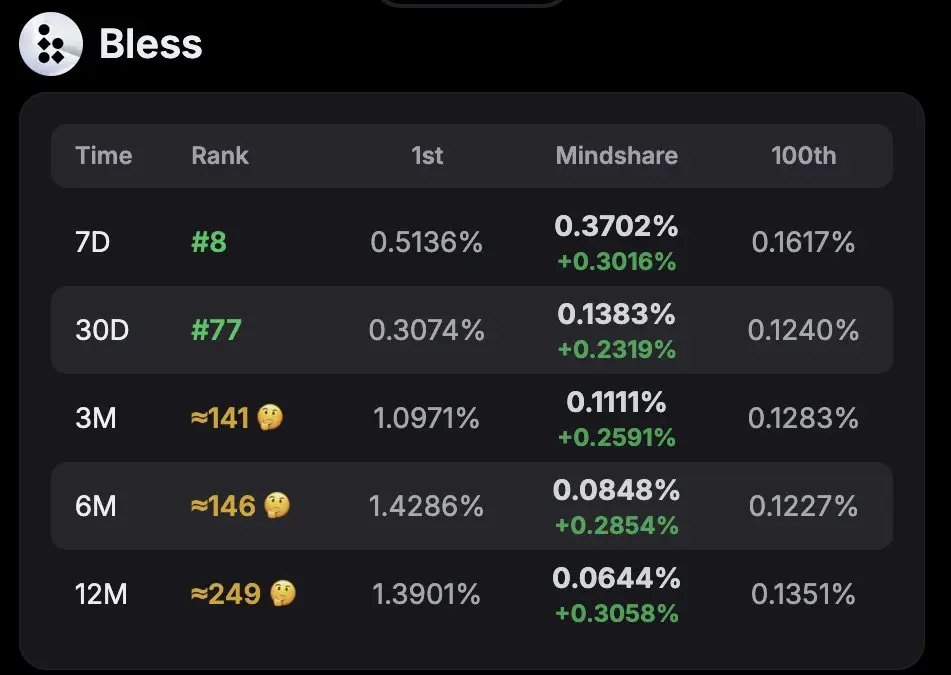The width and height of the screenshot is (951, 675).
Task: Click the thinking emoji beside ≈141
Action: tap(270, 418)
